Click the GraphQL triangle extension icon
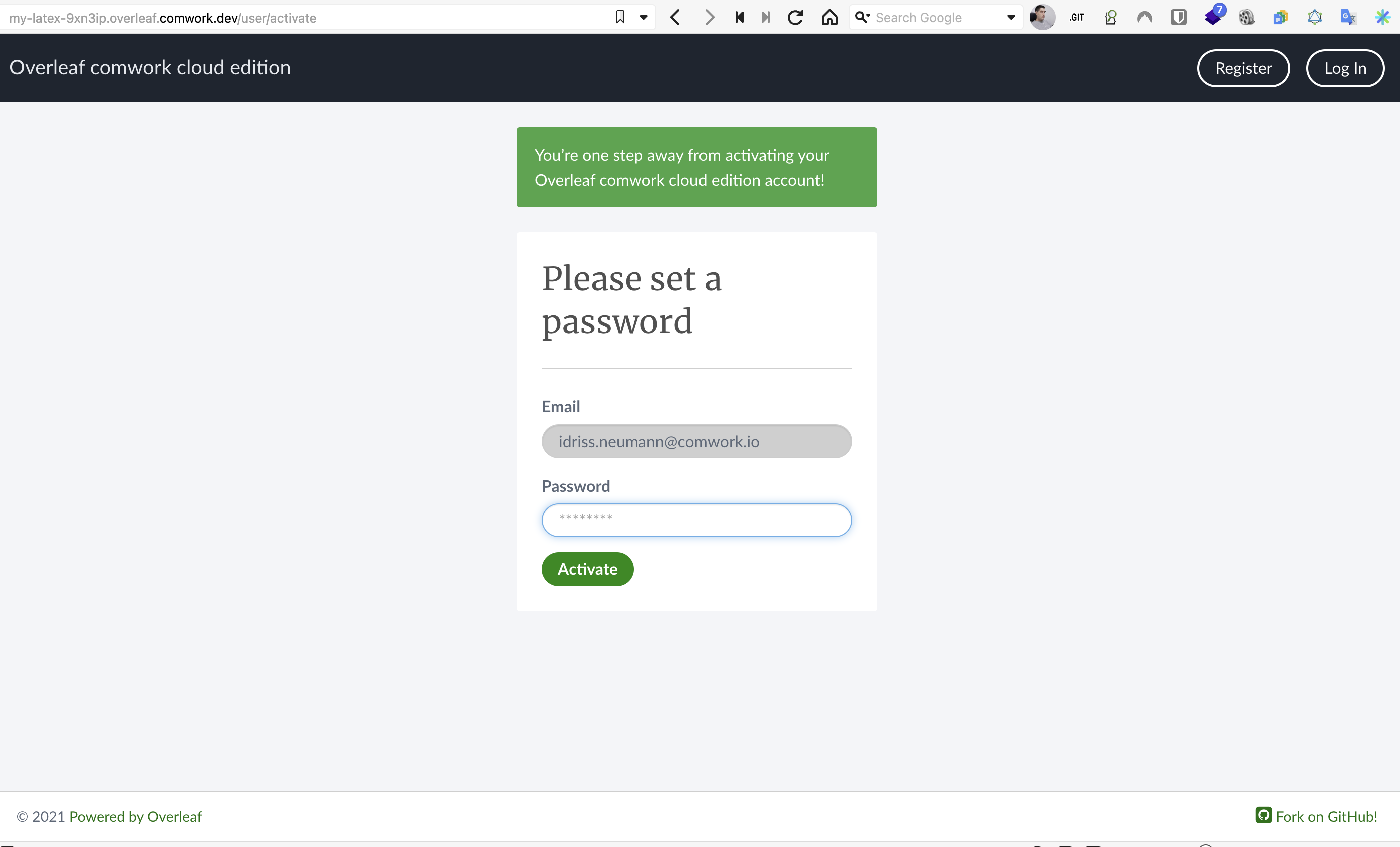This screenshot has width=1400, height=847. pos(1315,17)
